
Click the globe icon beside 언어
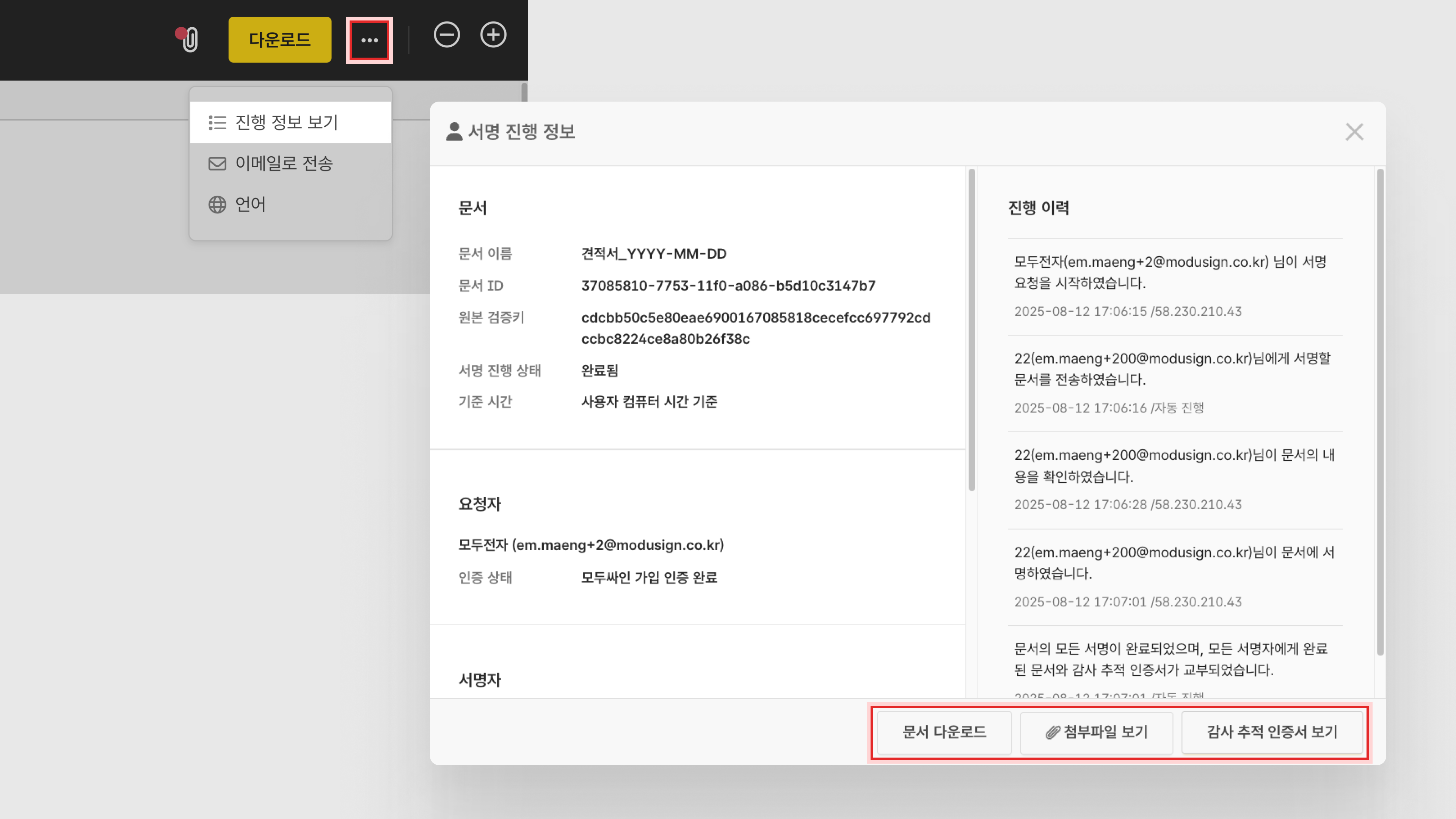[x=217, y=205]
